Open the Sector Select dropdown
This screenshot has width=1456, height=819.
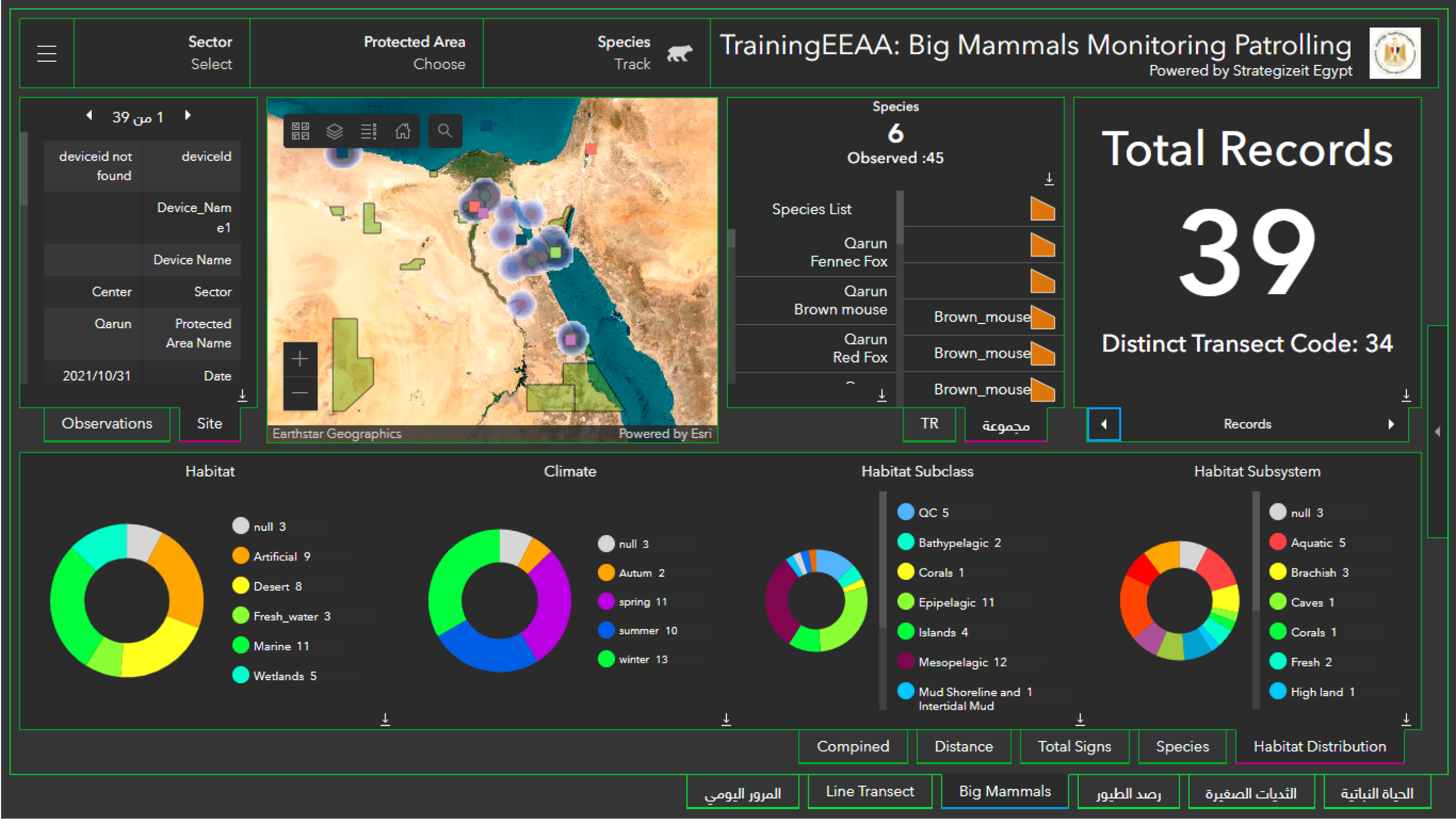tap(161, 53)
